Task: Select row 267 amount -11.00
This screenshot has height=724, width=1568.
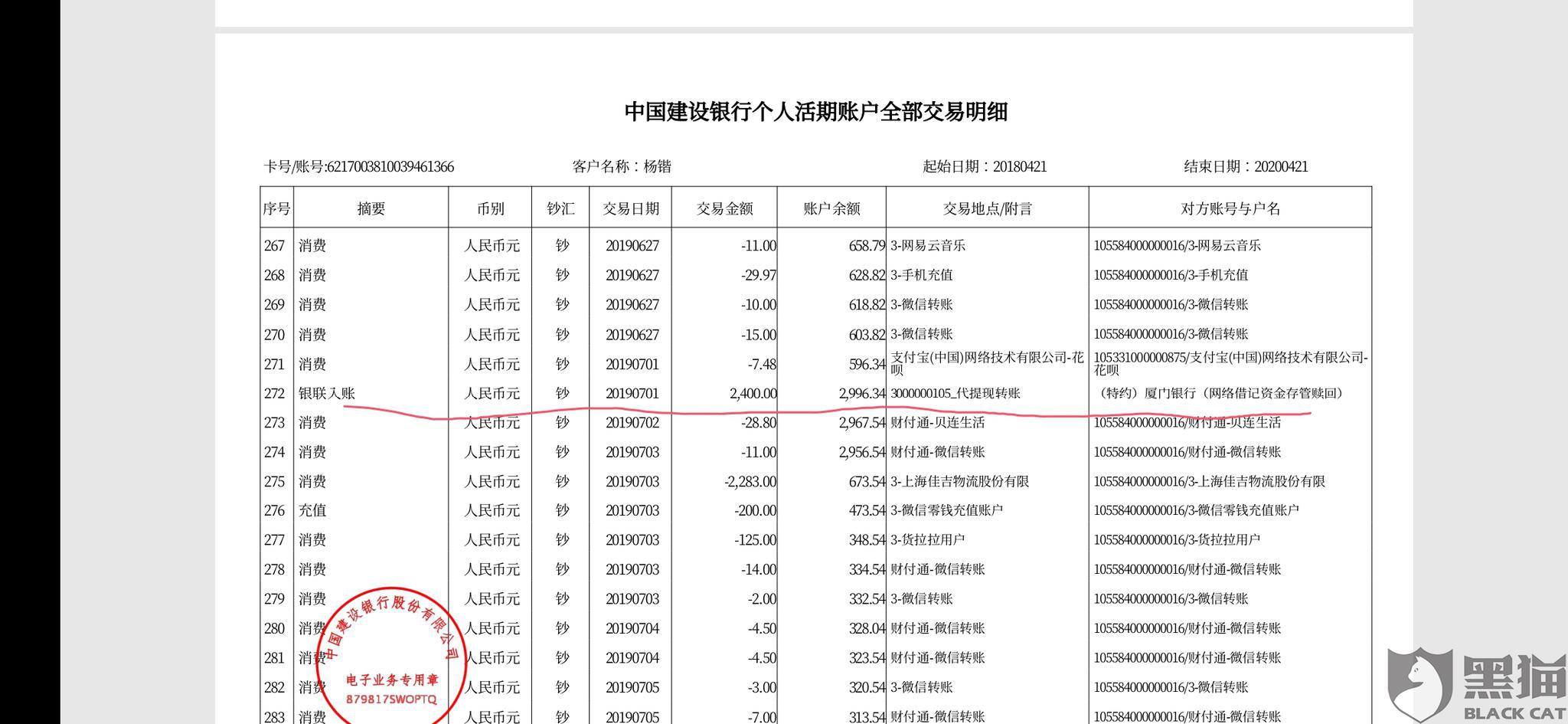Action: click(758, 246)
